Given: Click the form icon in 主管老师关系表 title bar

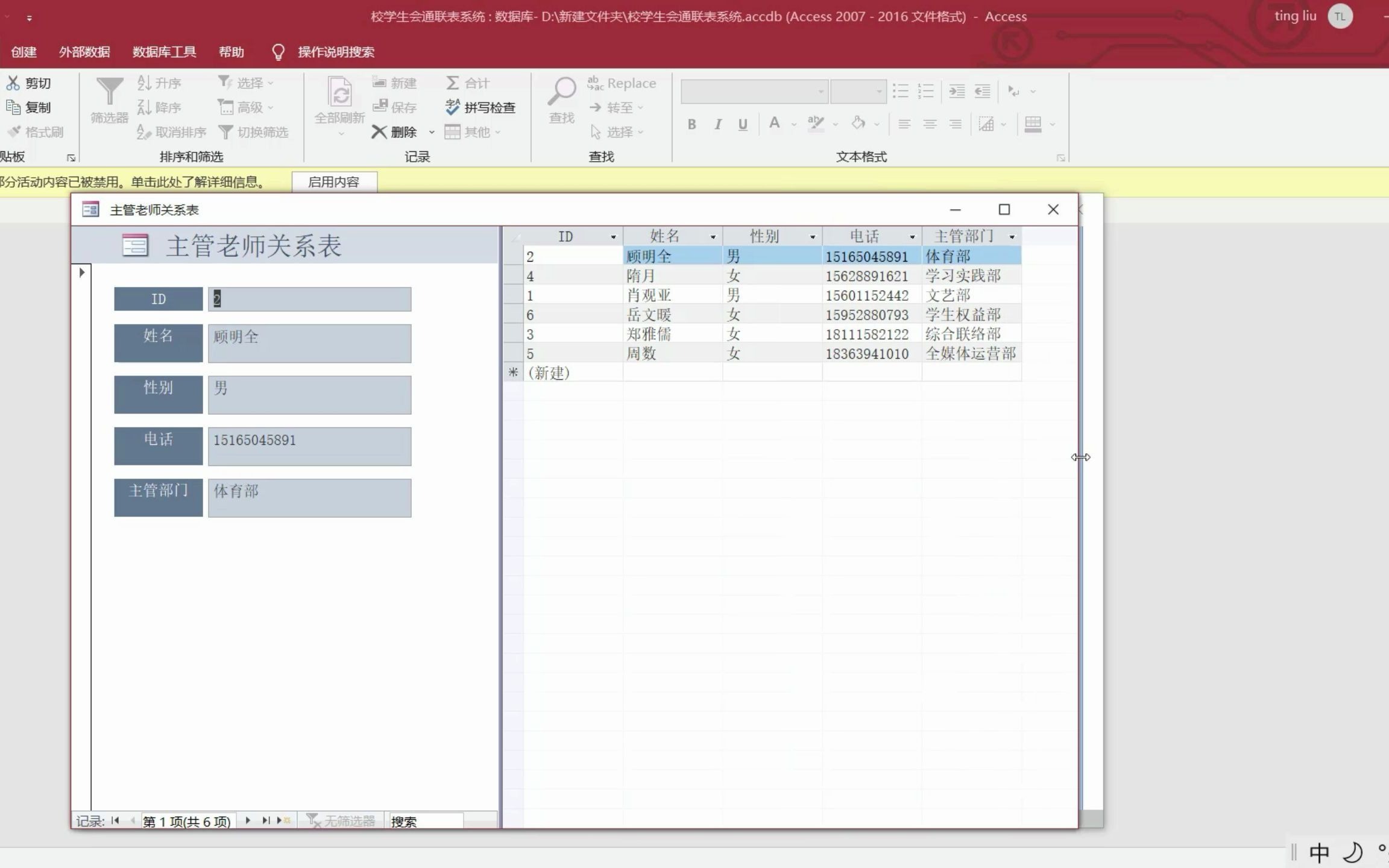Looking at the screenshot, I should click(x=90, y=209).
